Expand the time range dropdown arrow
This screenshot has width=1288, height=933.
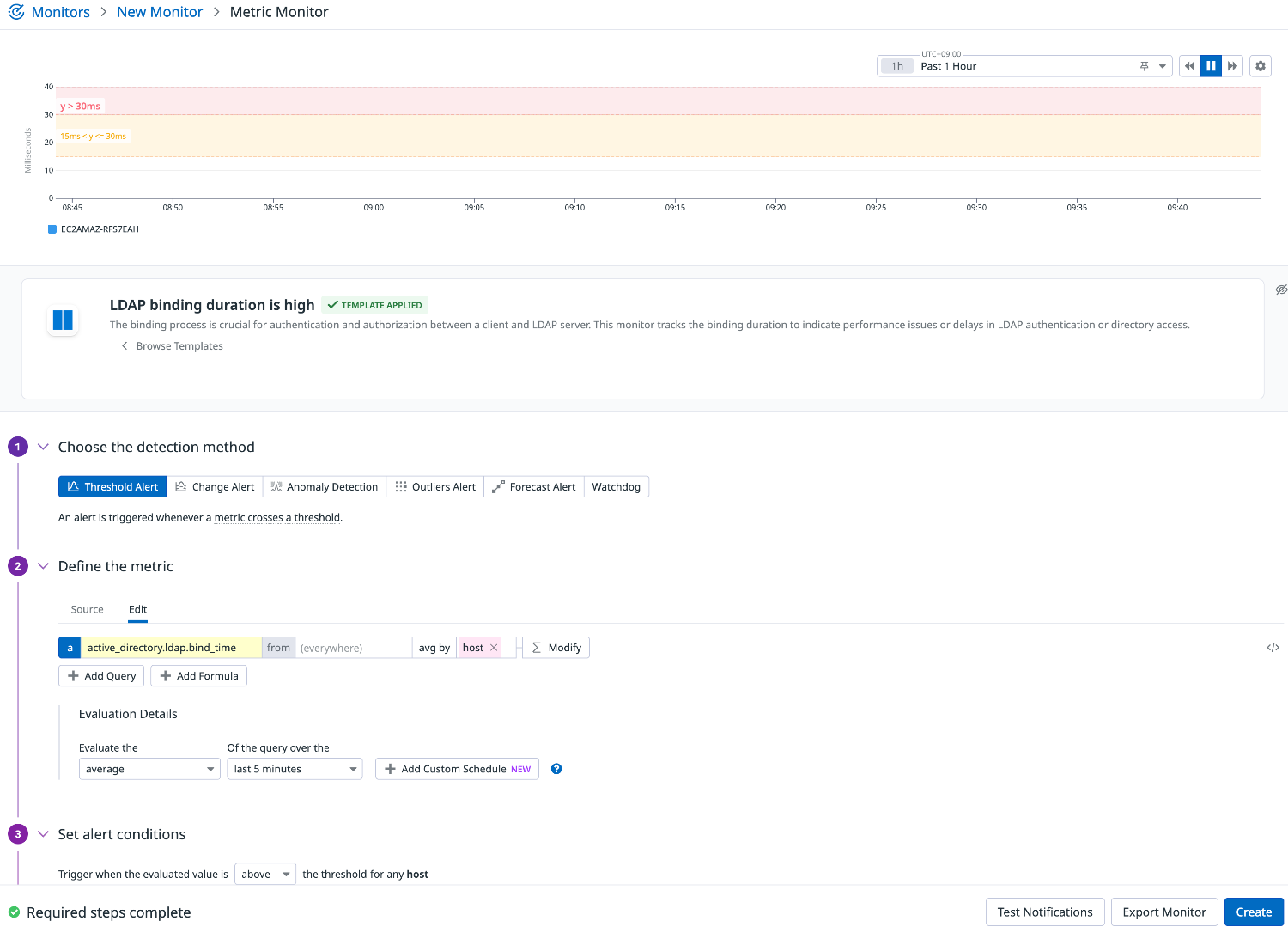click(1163, 66)
